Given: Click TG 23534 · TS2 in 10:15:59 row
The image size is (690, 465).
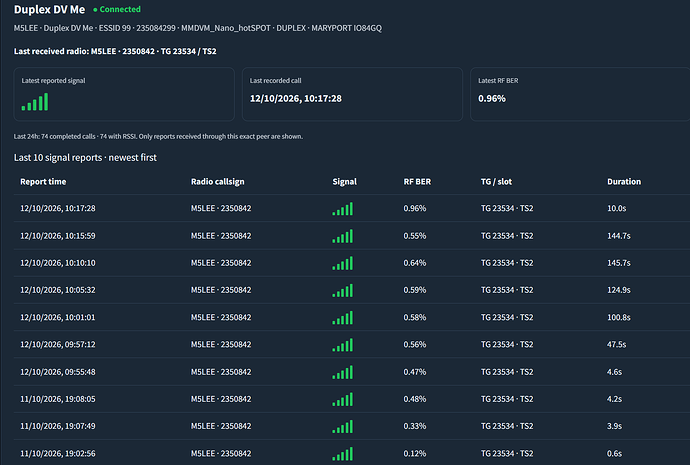Looking at the screenshot, I should [x=507, y=236].
